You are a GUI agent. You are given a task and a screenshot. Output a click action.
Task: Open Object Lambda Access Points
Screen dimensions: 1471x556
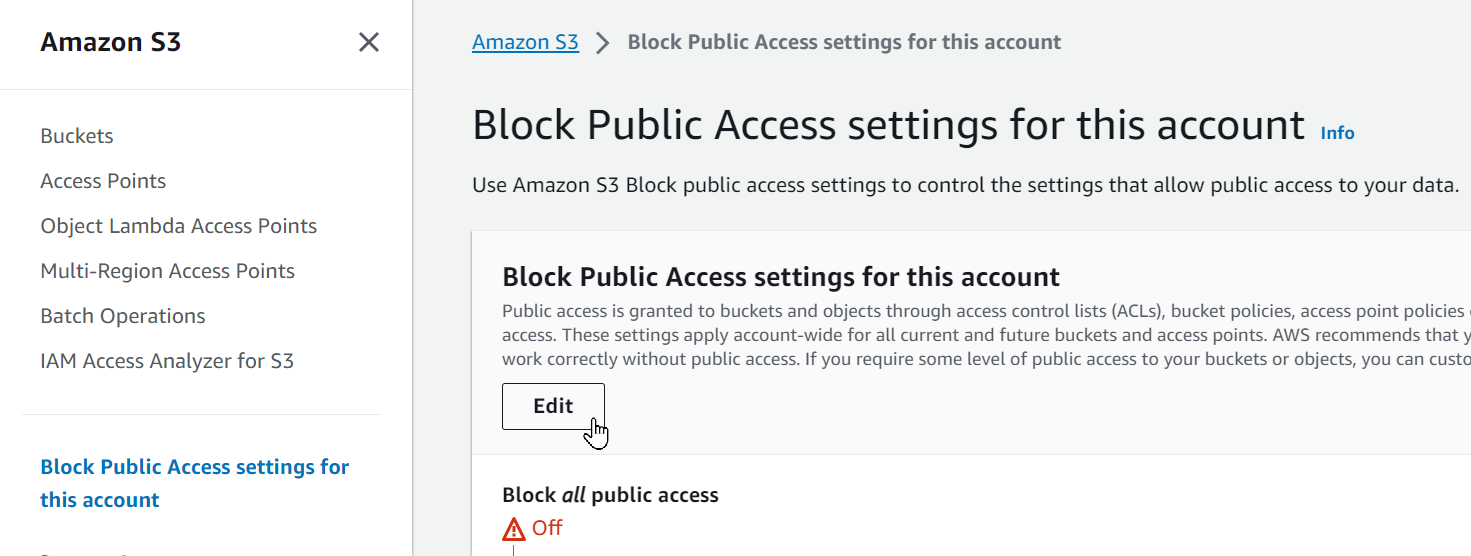(179, 226)
